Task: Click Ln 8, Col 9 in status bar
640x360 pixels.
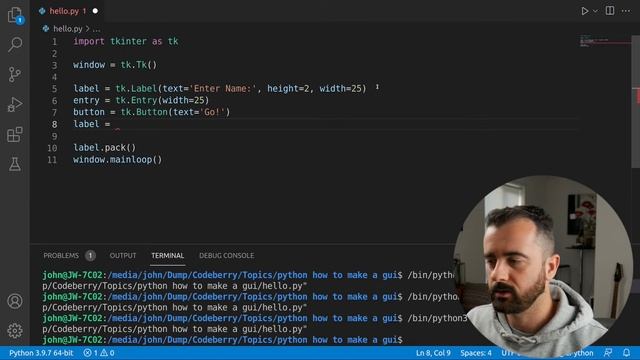Action: (x=433, y=353)
